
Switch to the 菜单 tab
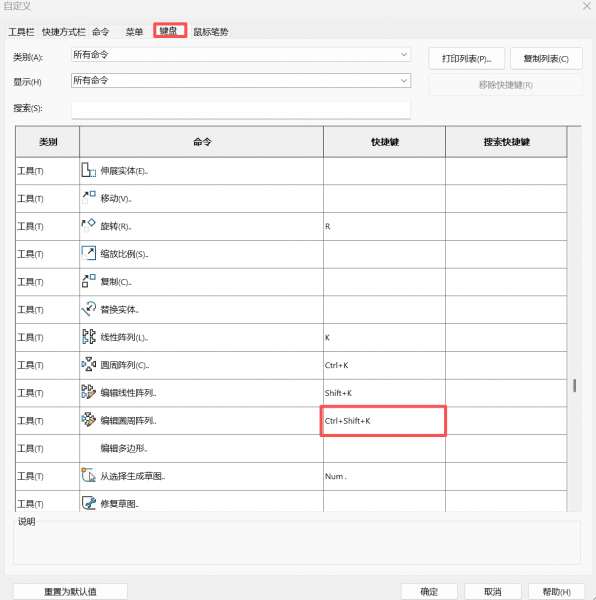[x=134, y=32]
